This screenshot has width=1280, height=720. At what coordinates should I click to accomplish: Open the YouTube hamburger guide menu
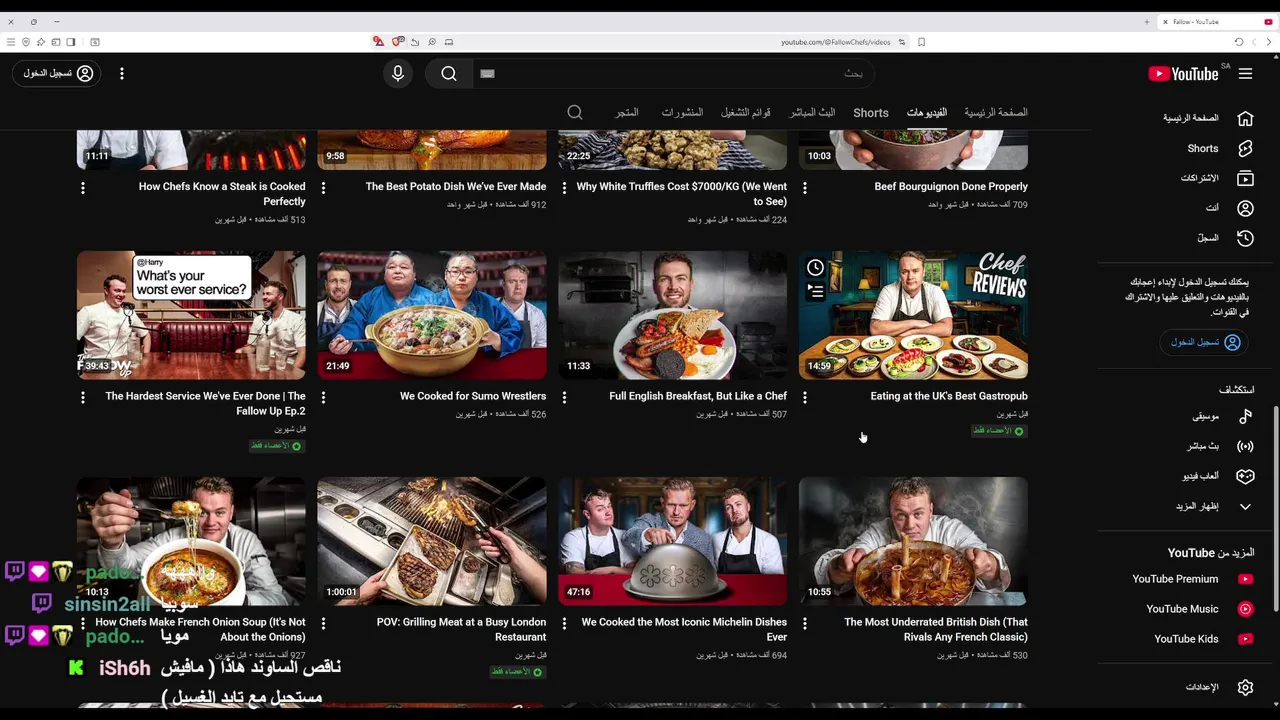[1245, 73]
